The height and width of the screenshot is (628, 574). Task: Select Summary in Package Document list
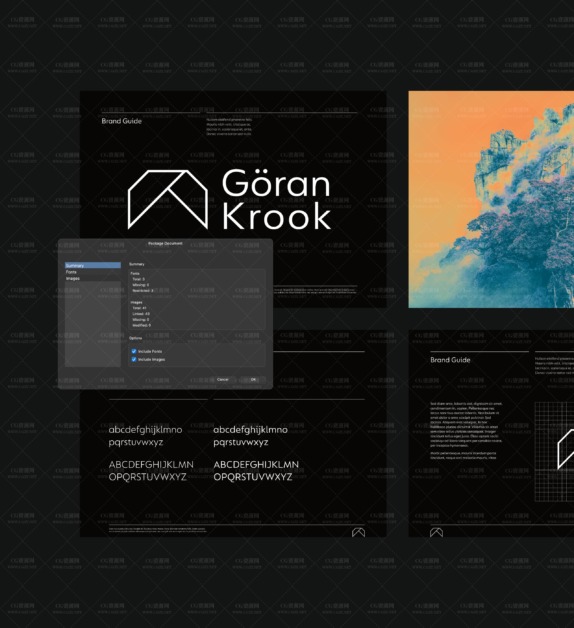coord(93,266)
